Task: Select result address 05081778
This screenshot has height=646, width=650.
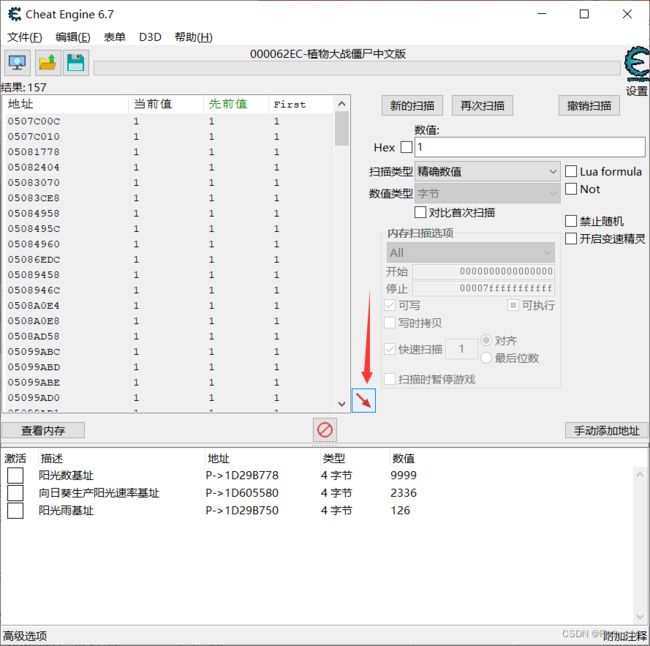Action: 34,152
